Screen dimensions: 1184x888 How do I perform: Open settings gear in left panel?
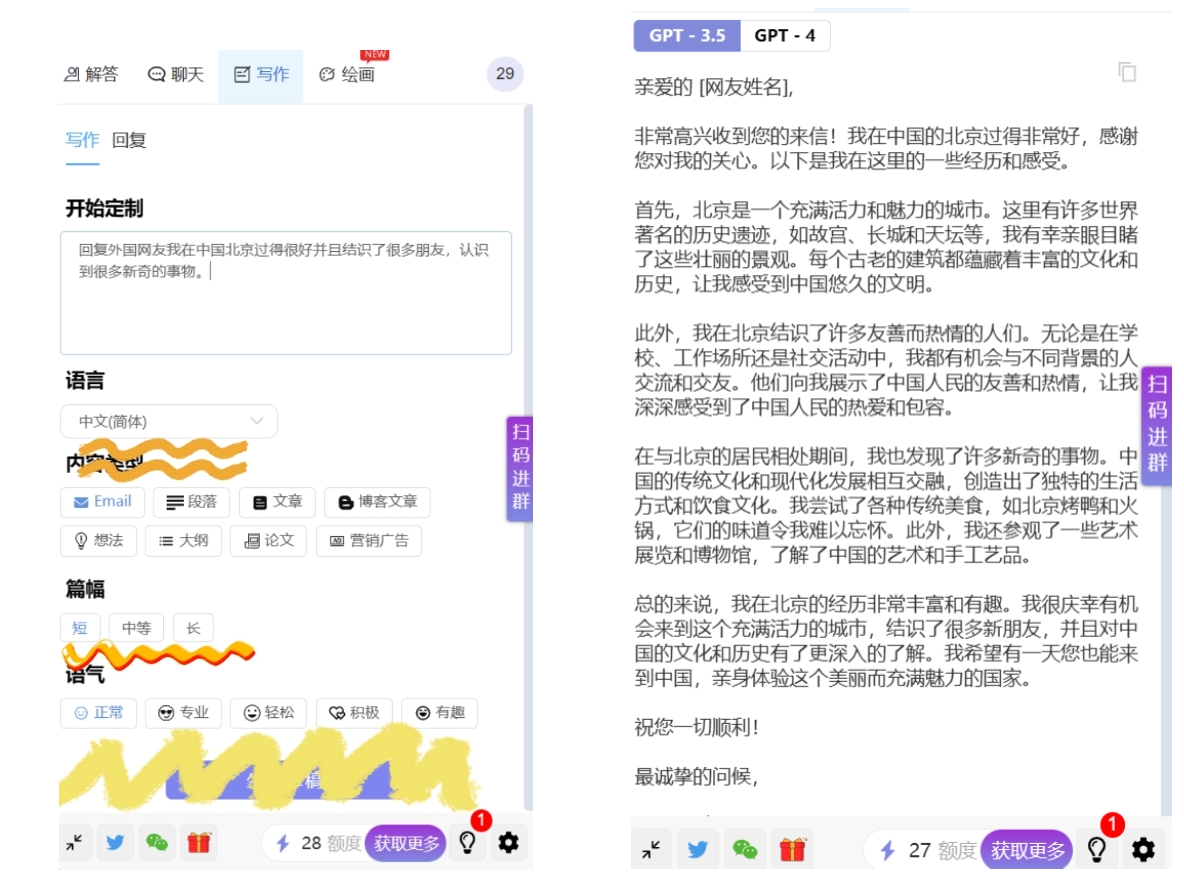tap(508, 843)
